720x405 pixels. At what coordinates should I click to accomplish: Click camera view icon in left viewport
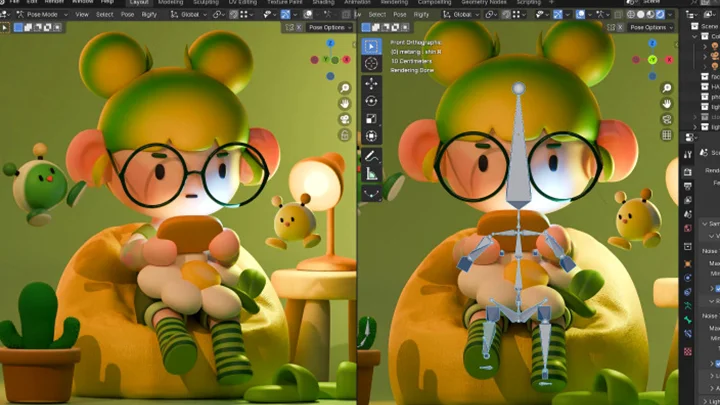[x=344, y=119]
